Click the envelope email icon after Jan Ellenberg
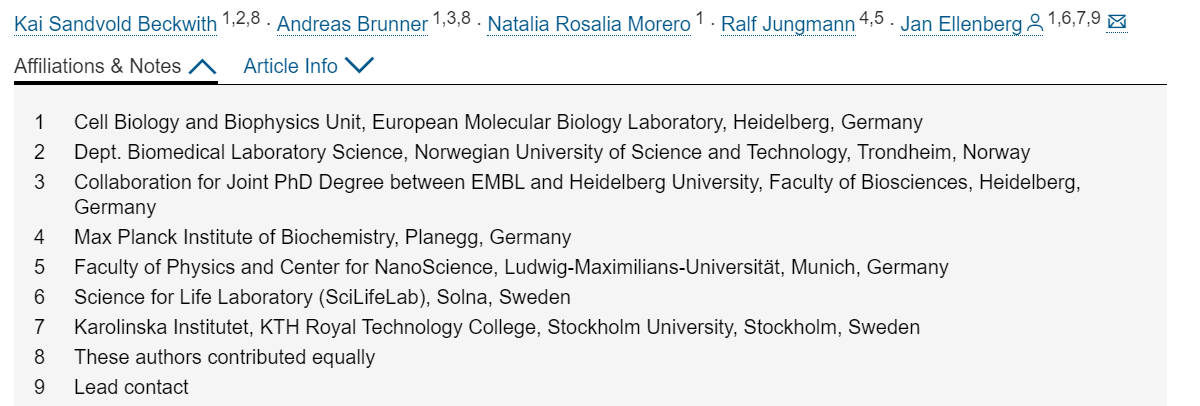 [x=1117, y=22]
